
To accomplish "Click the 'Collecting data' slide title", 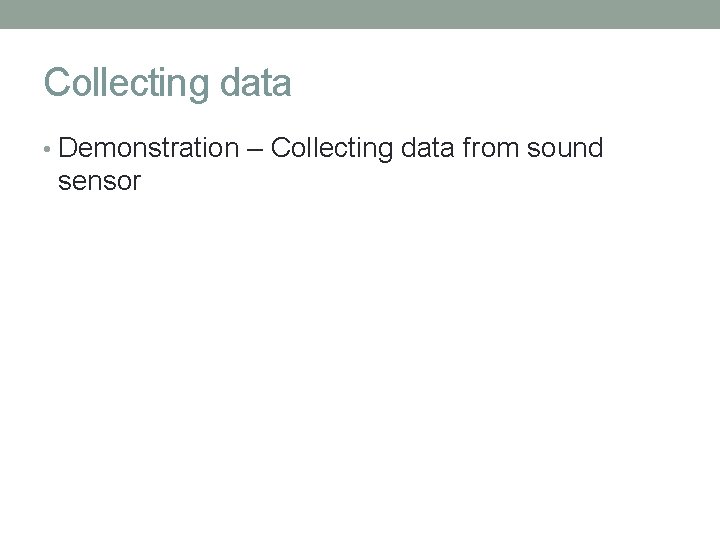I will click(168, 83).
